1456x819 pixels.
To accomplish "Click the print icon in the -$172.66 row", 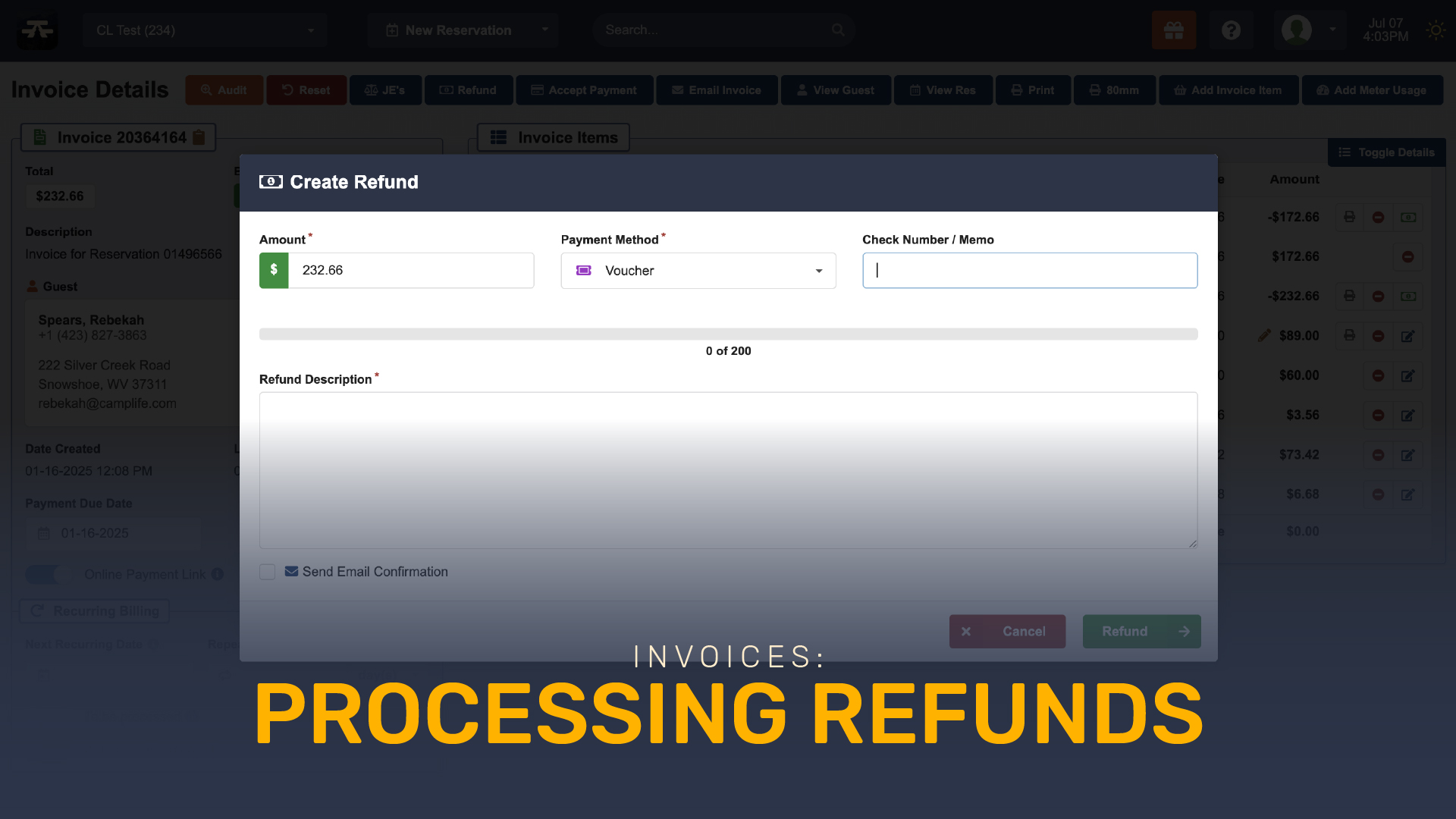I will pyautogui.click(x=1349, y=217).
